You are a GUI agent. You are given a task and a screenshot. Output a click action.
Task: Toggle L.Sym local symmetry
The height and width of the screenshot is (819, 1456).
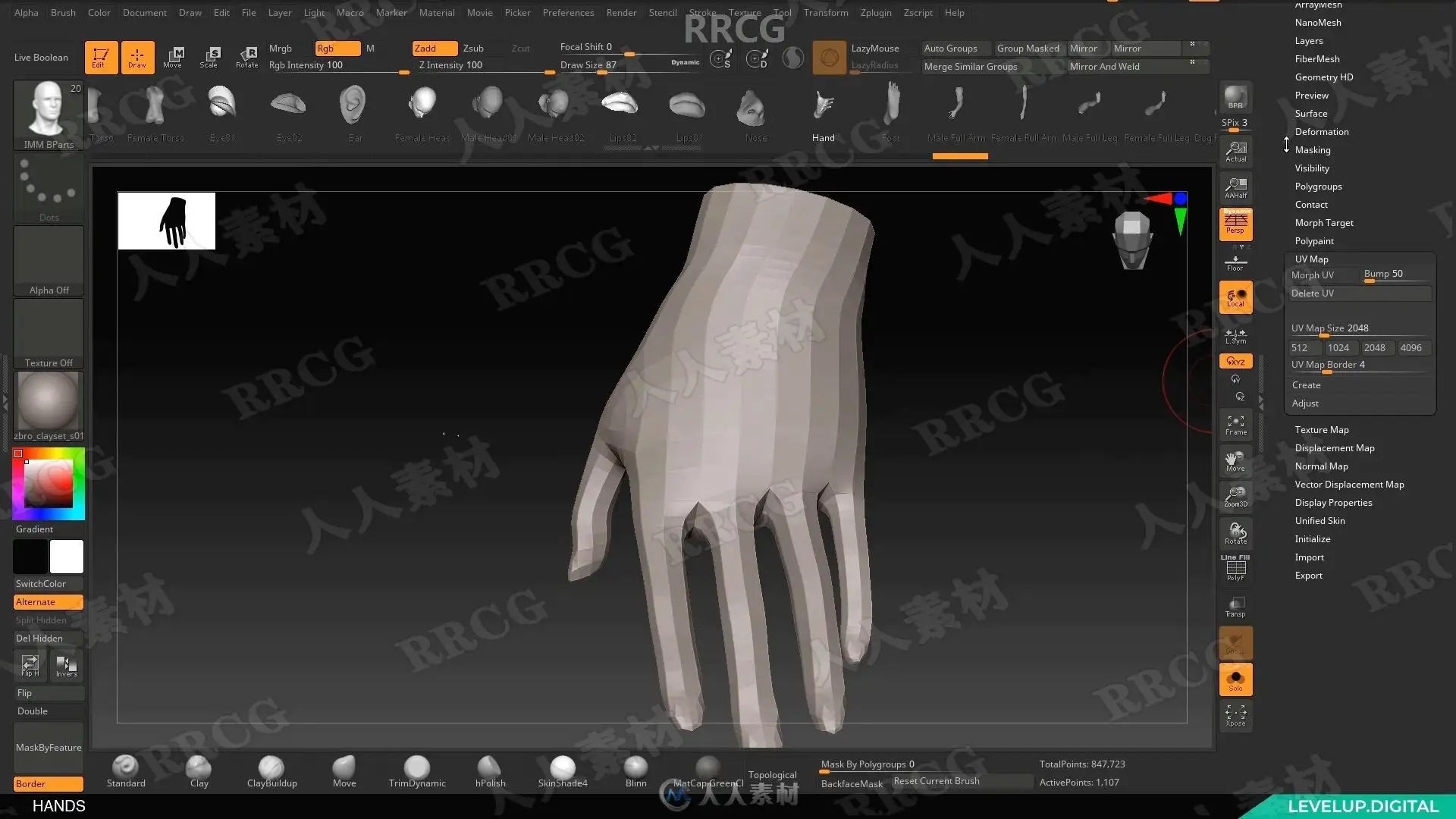click(1235, 336)
